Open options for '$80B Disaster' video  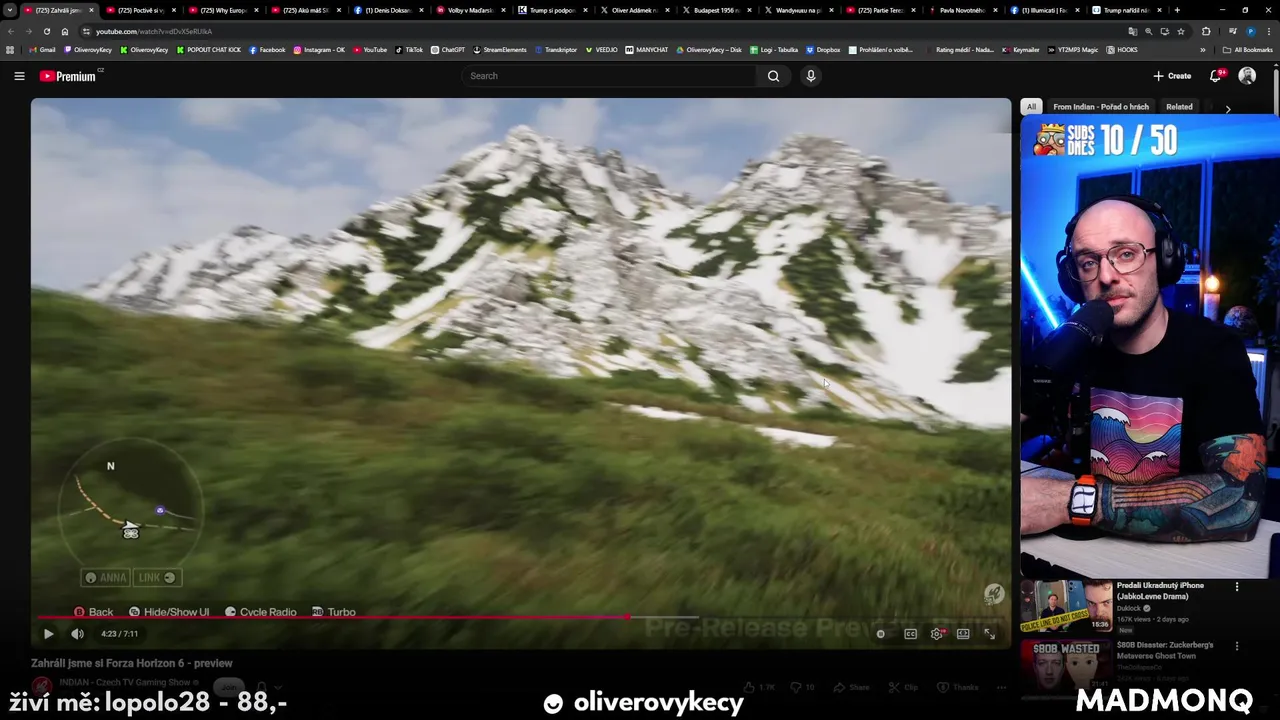pos(1237,647)
